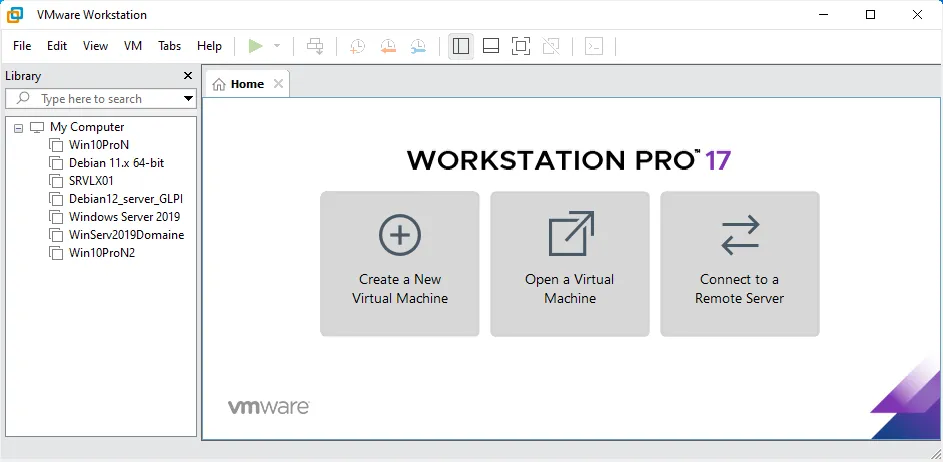Open the File menu
Viewport: 943px width, 462px height.
(x=22, y=46)
